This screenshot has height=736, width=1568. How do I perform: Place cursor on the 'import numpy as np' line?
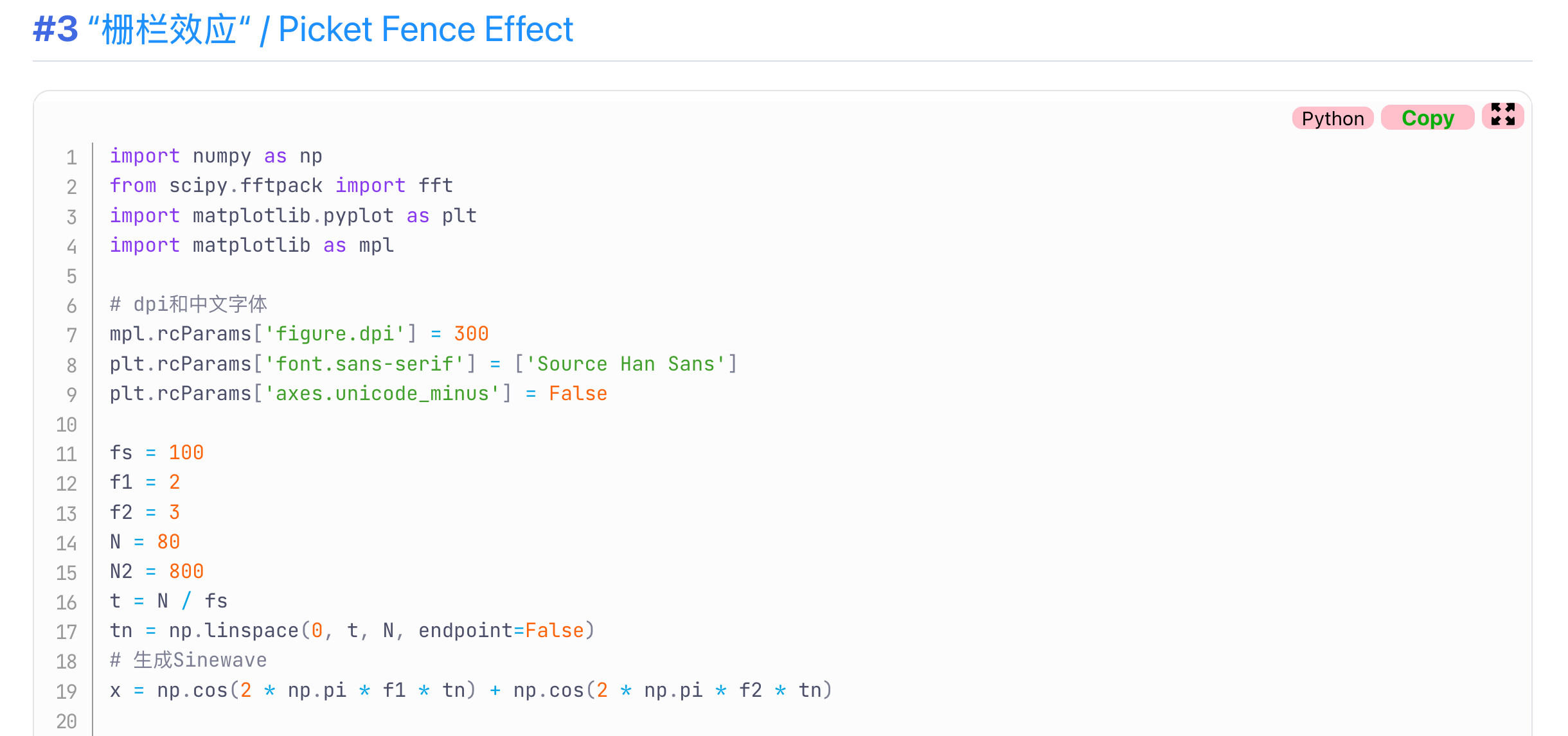pos(216,156)
